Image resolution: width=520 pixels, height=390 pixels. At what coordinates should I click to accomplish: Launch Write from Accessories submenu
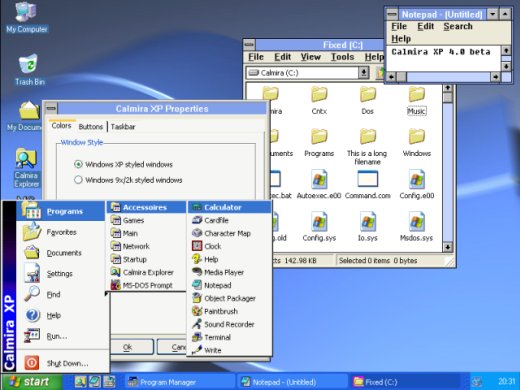[x=230, y=350]
